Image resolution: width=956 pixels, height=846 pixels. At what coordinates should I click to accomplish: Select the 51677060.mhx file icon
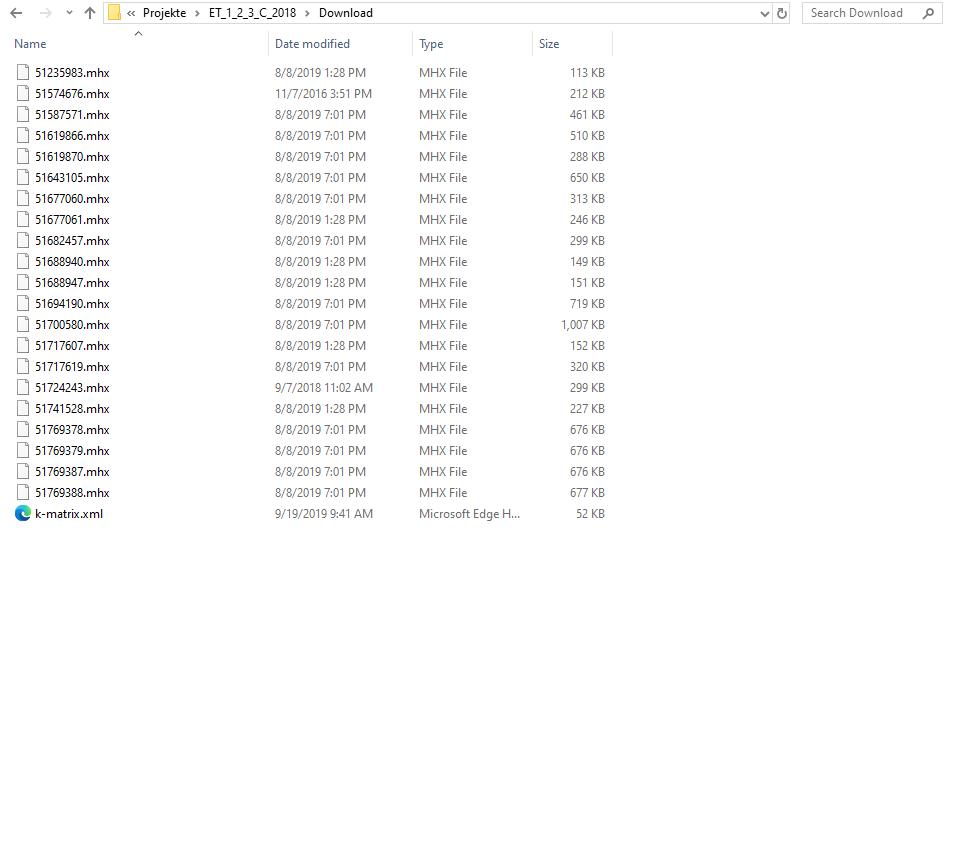coord(23,199)
